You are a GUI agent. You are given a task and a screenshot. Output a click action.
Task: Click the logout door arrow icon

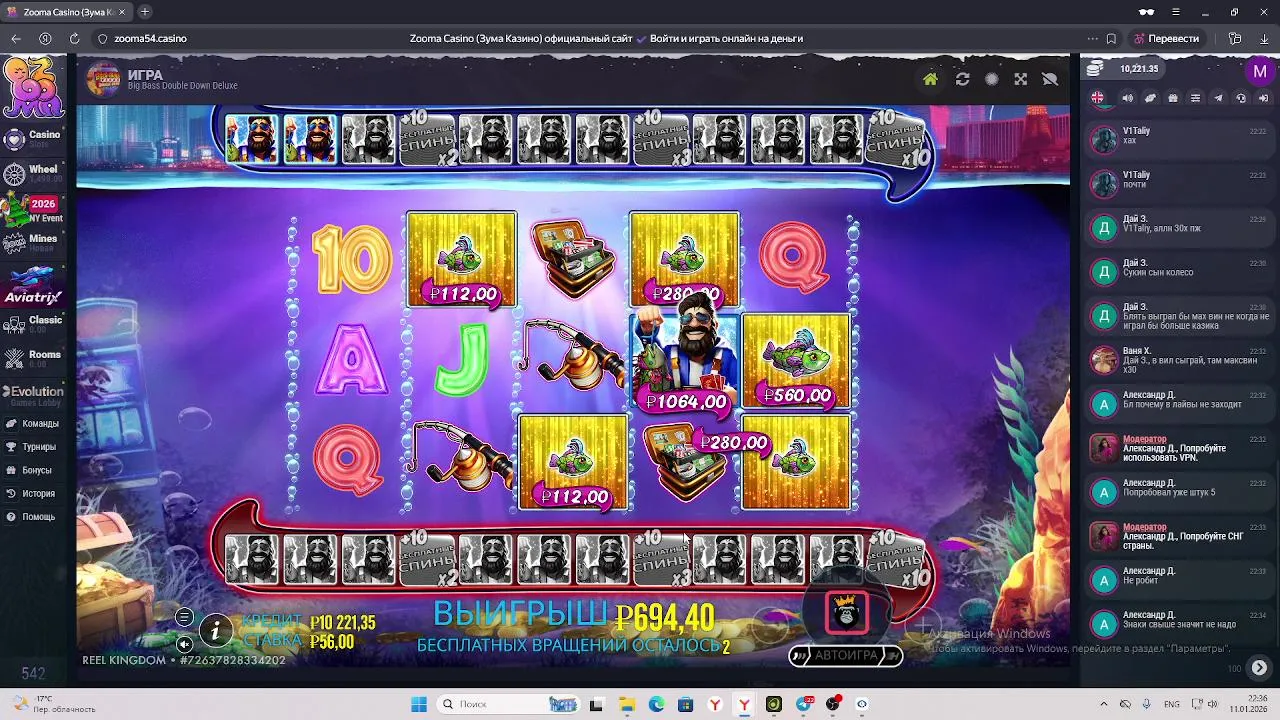click(x=1263, y=98)
